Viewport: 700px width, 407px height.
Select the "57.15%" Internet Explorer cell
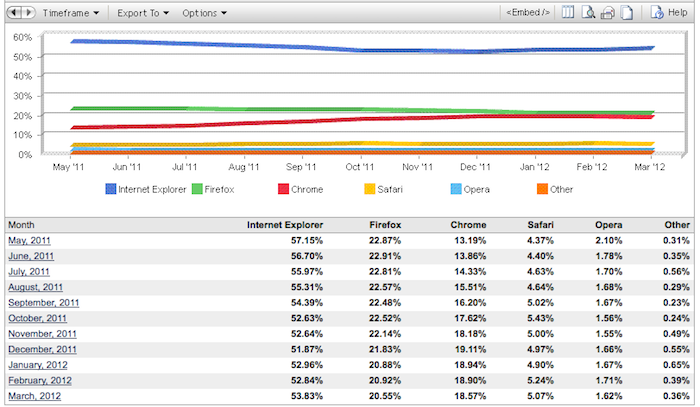(307, 241)
